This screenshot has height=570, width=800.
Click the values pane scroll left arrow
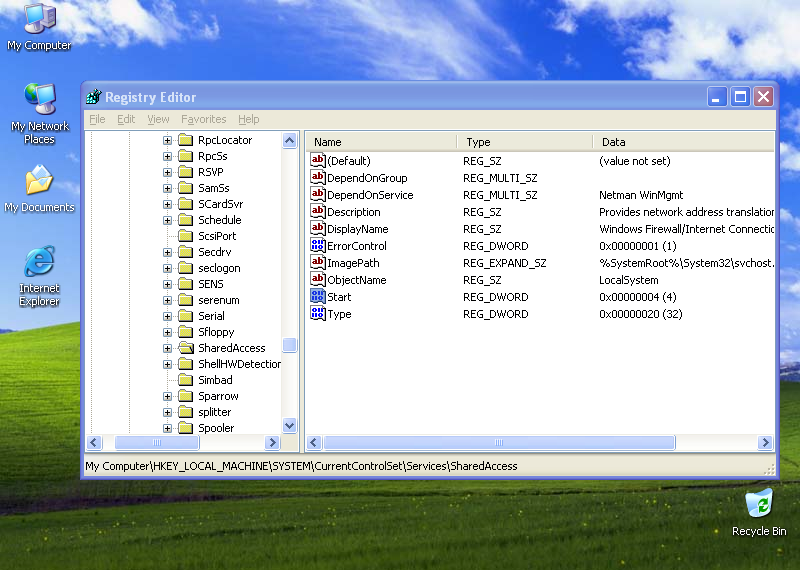[314, 442]
